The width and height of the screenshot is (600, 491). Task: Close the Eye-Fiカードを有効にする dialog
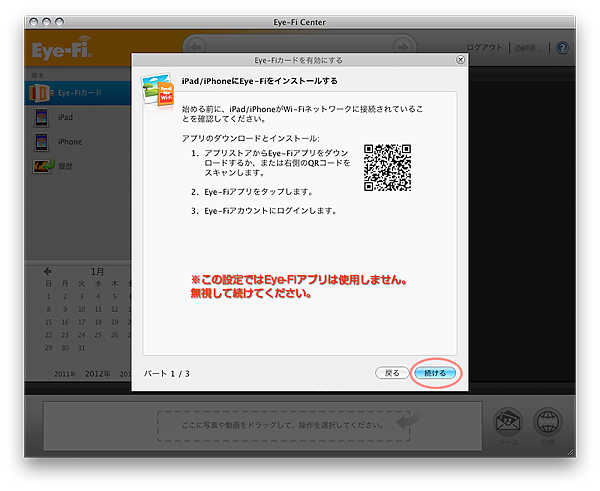[x=460, y=60]
